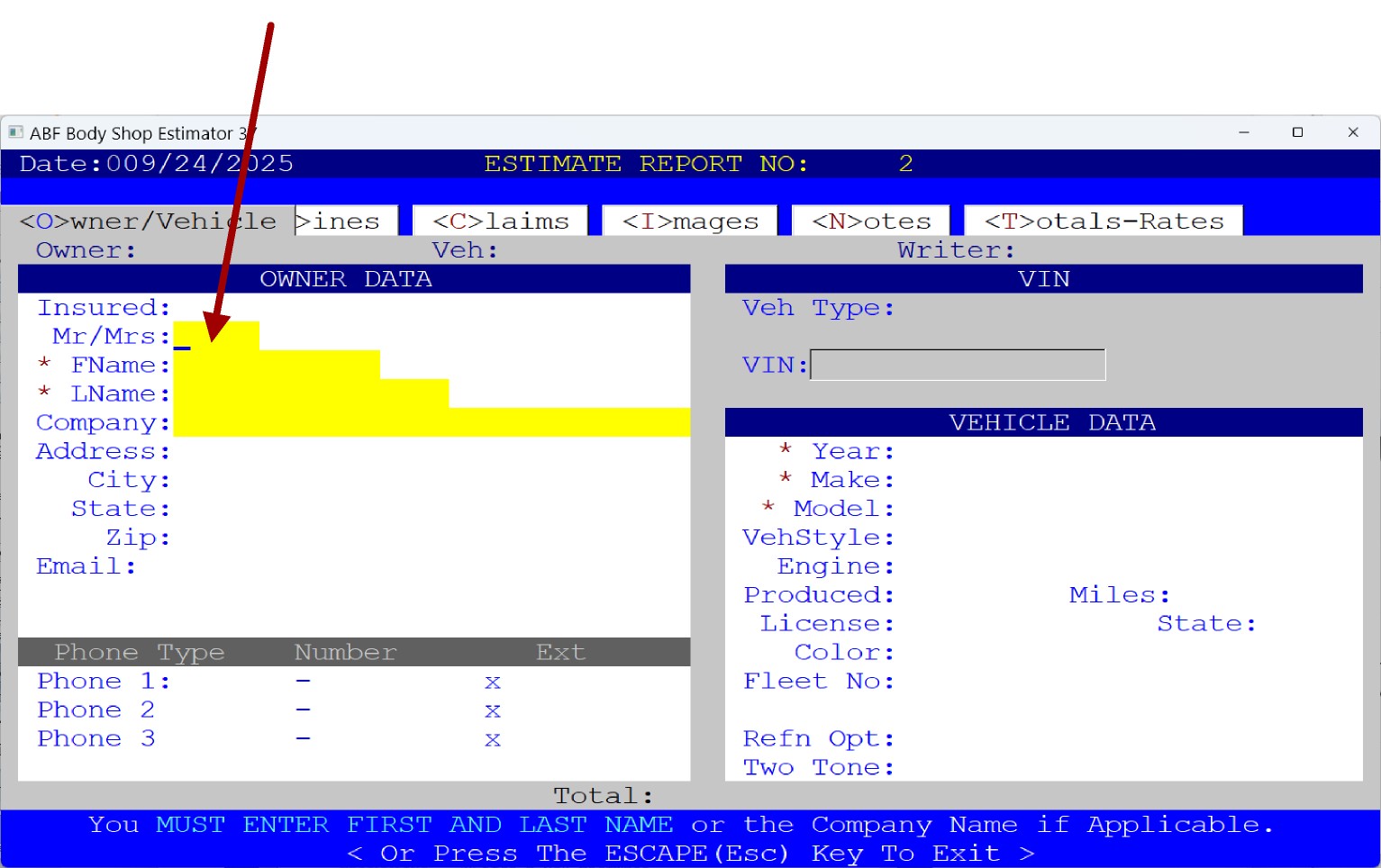Click the Address field in Owner Data
Screen dimensions: 1381x868
click(x=360, y=451)
